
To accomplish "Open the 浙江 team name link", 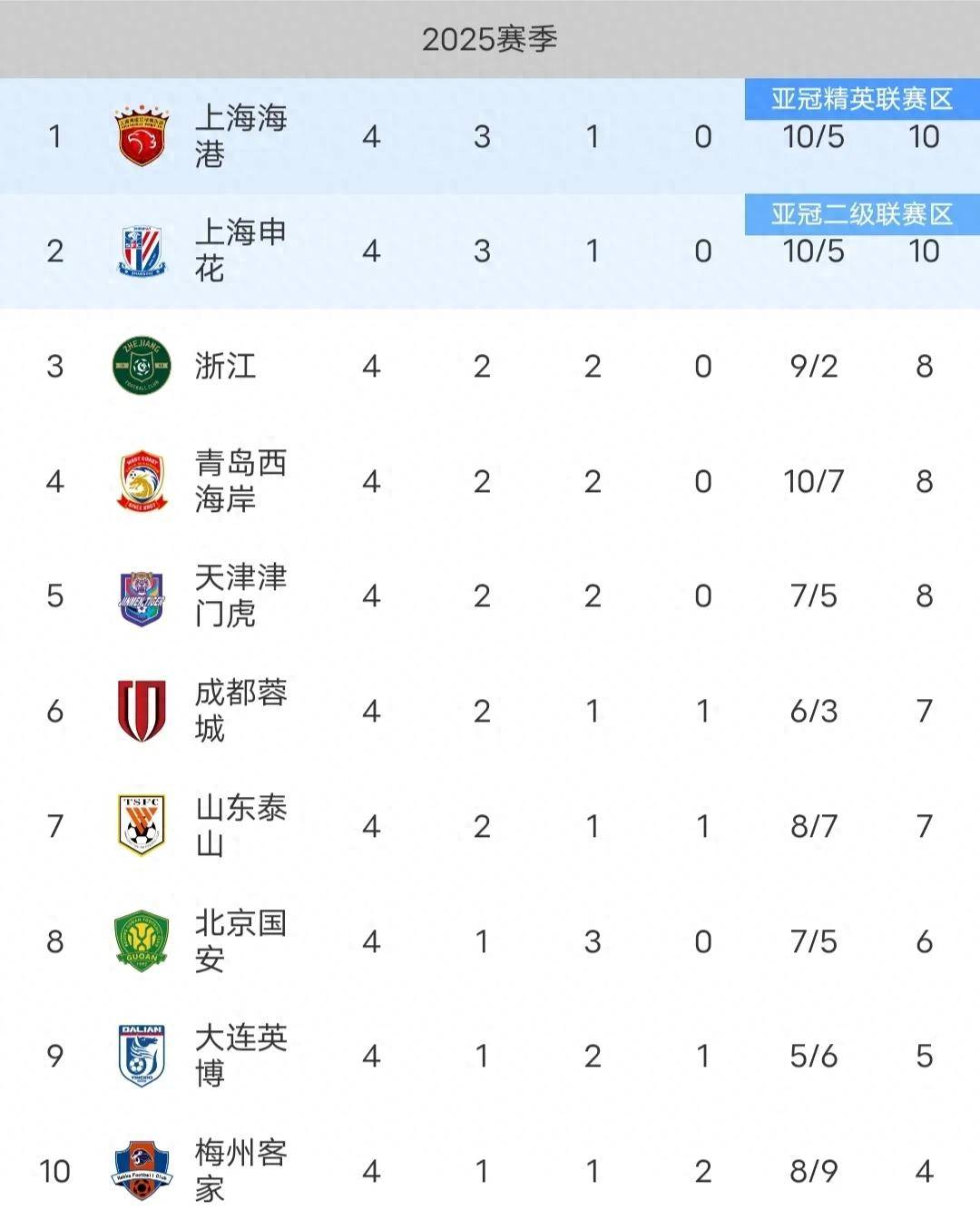I will click(225, 366).
